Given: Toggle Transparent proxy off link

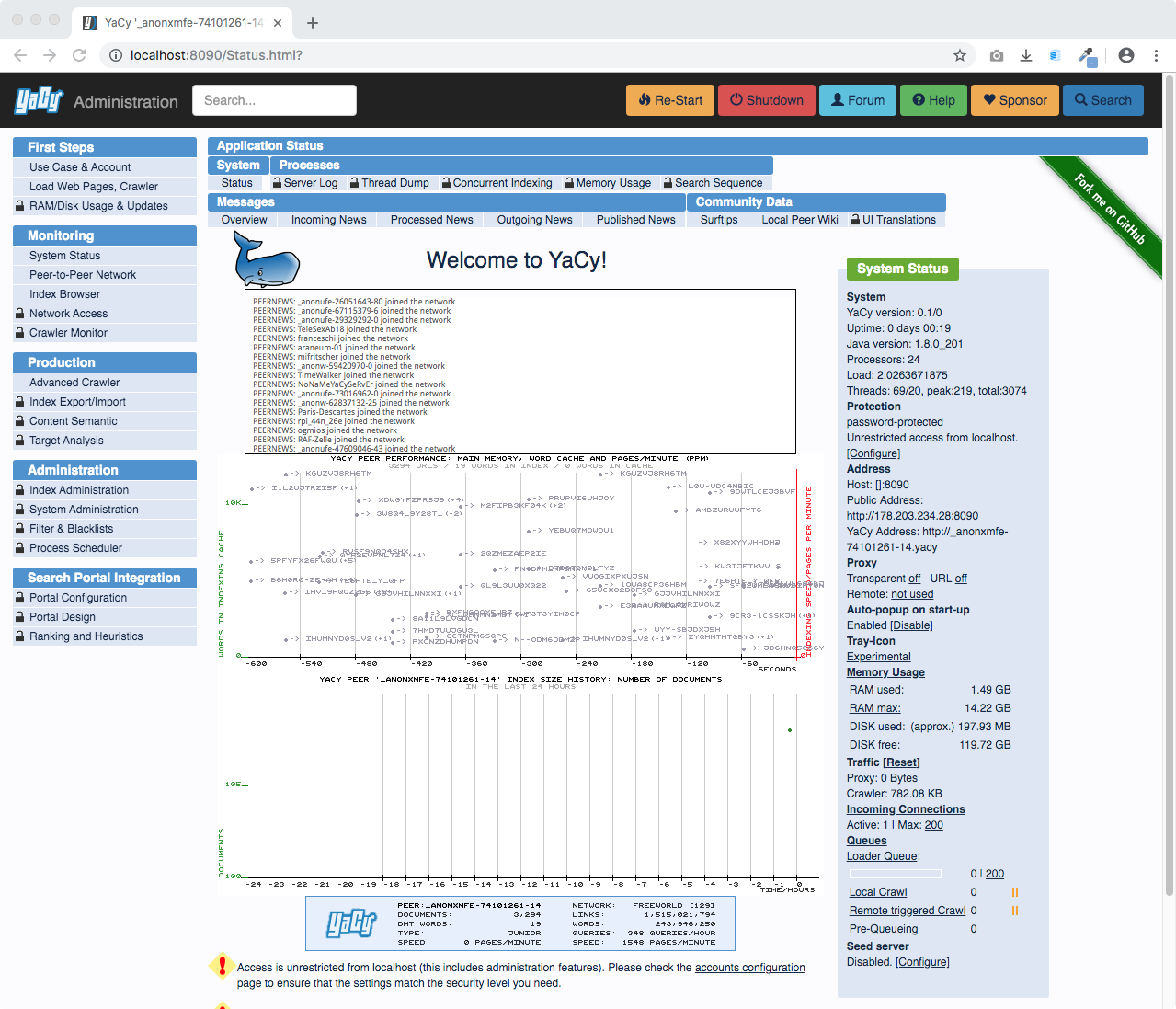Looking at the screenshot, I should click(914, 579).
